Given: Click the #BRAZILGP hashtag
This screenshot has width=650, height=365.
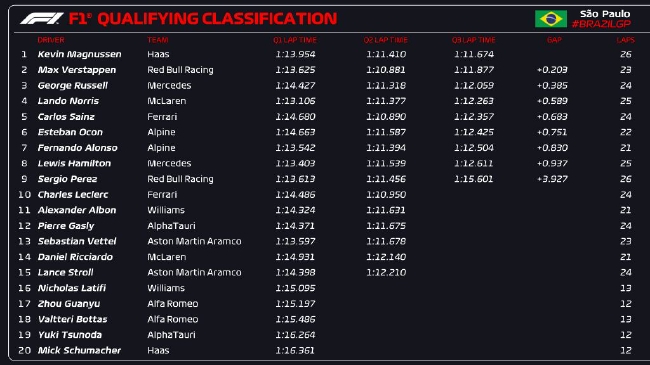Looking at the screenshot, I should click(x=601, y=24).
